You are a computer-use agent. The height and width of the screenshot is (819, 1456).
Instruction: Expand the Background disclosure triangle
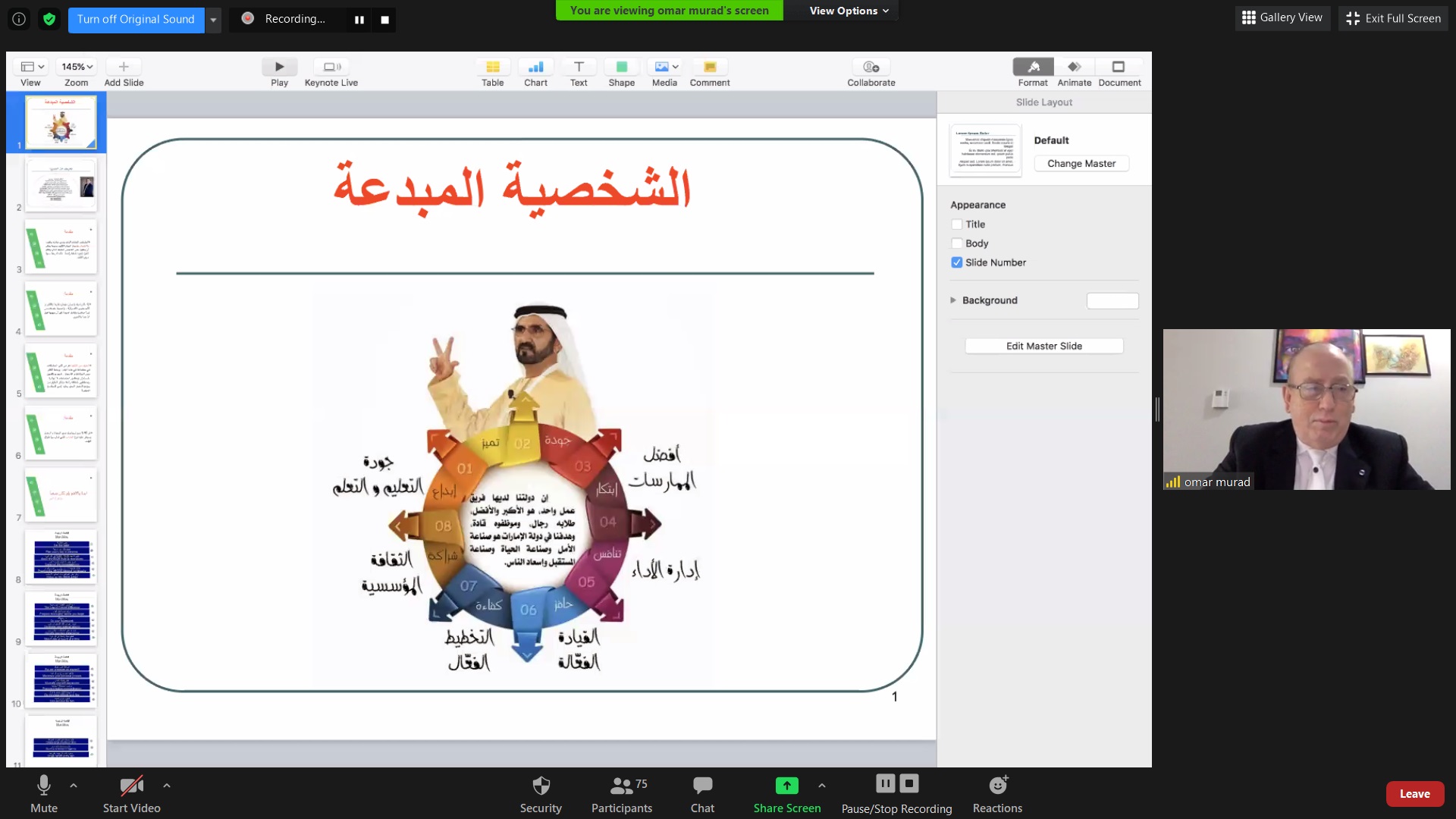pyautogui.click(x=953, y=300)
